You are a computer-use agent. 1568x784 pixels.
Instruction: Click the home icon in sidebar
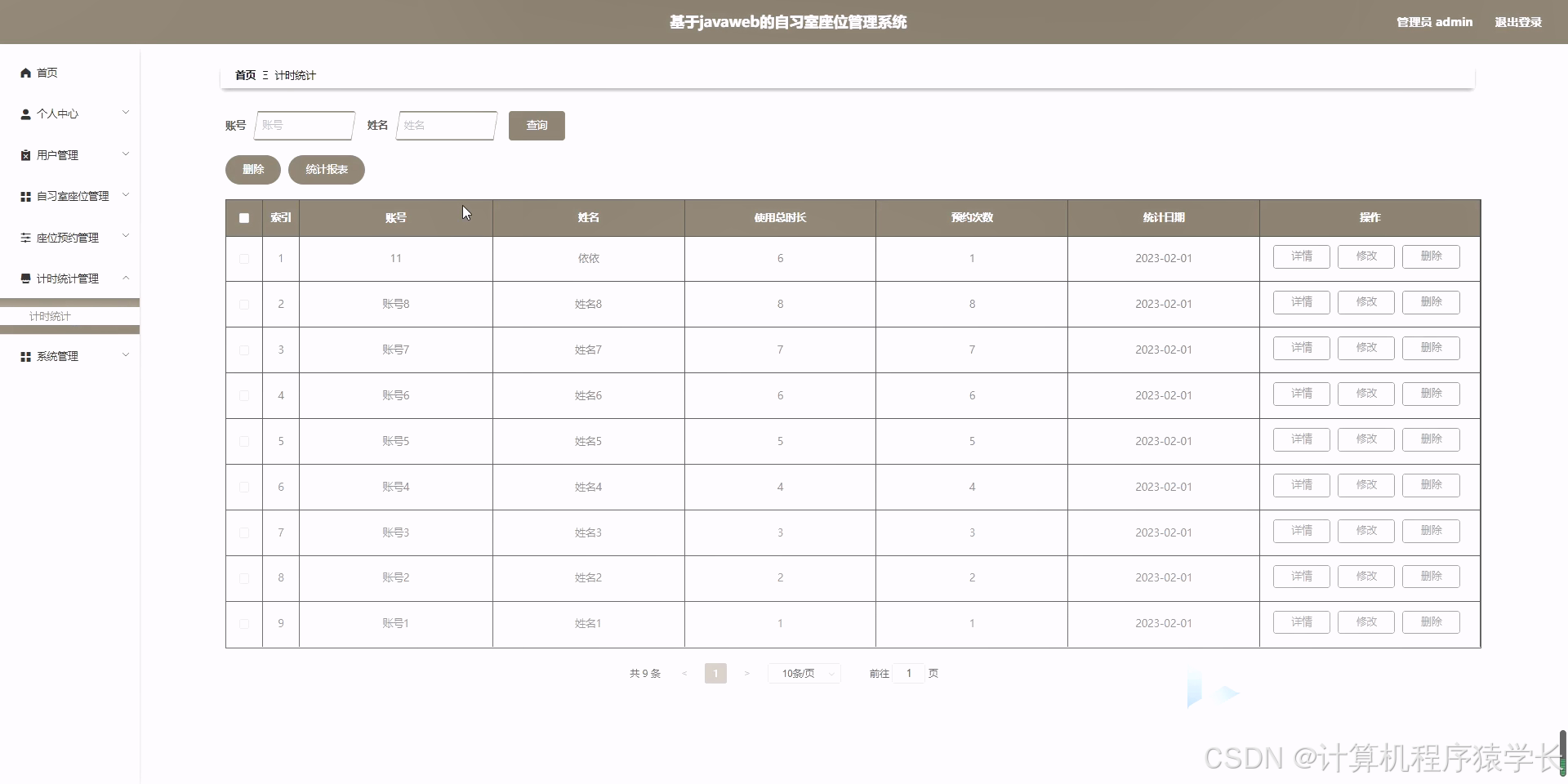click(x=25, y=73)
